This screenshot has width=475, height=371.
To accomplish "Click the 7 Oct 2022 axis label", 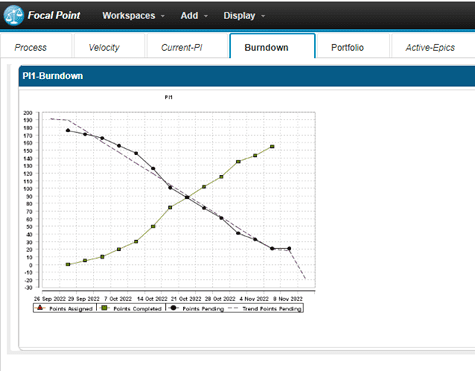I will click(x=118, y=299).
